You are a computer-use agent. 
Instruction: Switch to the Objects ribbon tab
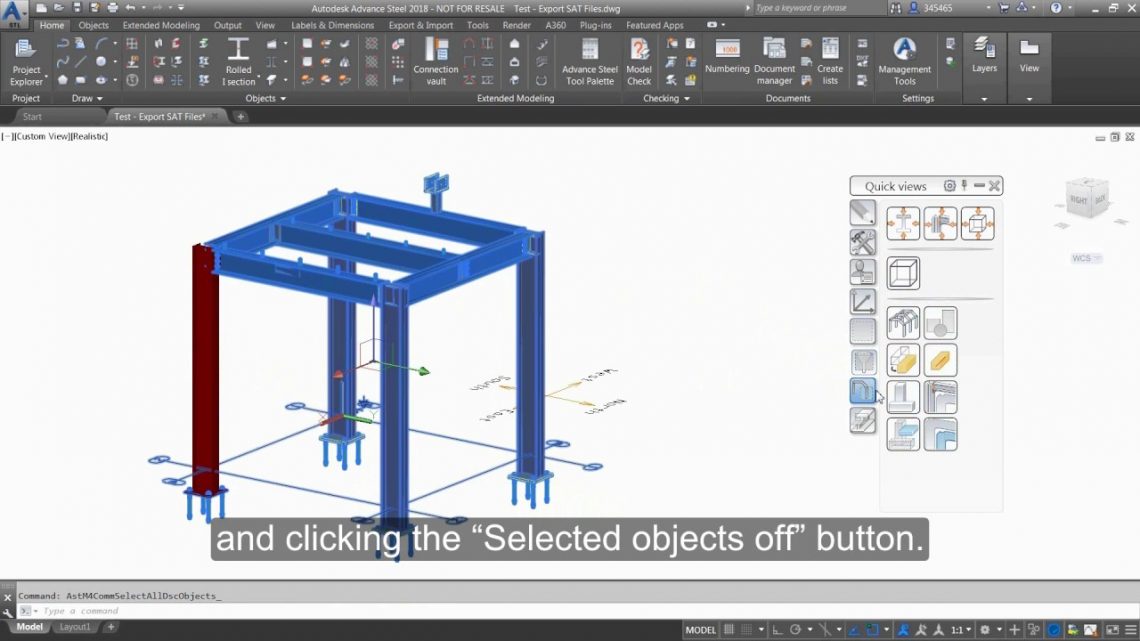(93, 25)
